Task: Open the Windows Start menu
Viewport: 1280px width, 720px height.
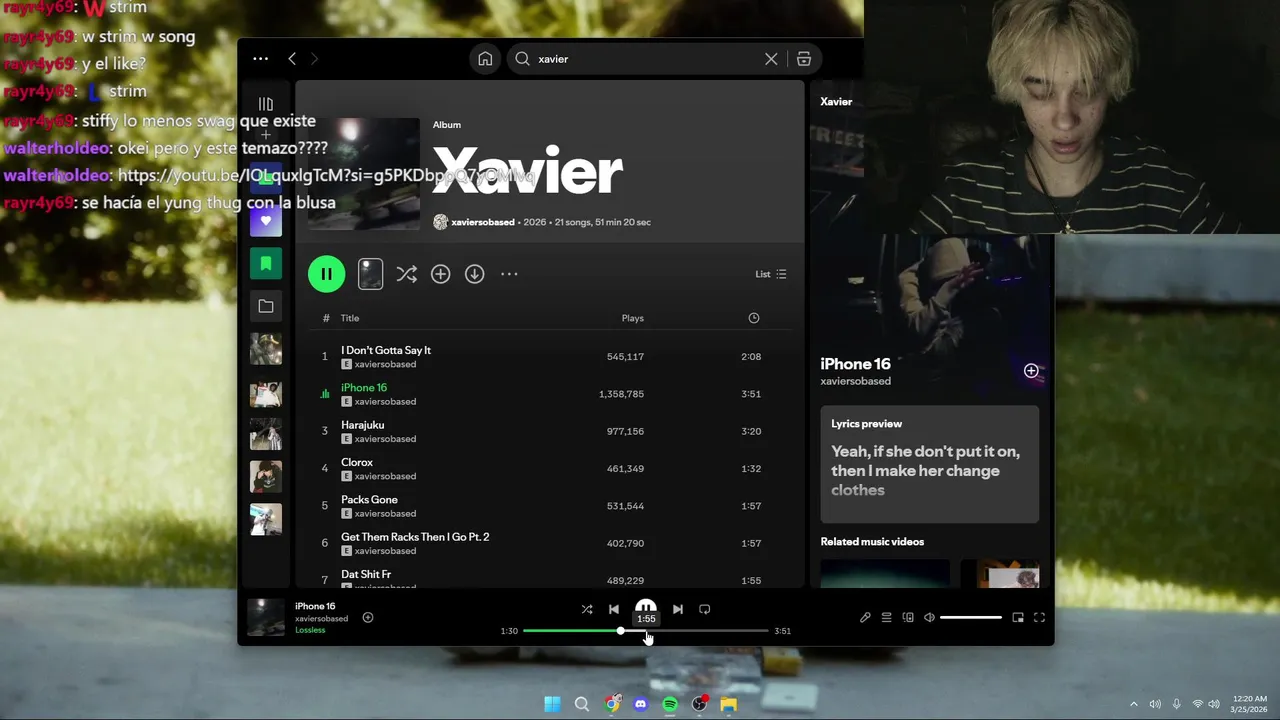Action: 552,705
